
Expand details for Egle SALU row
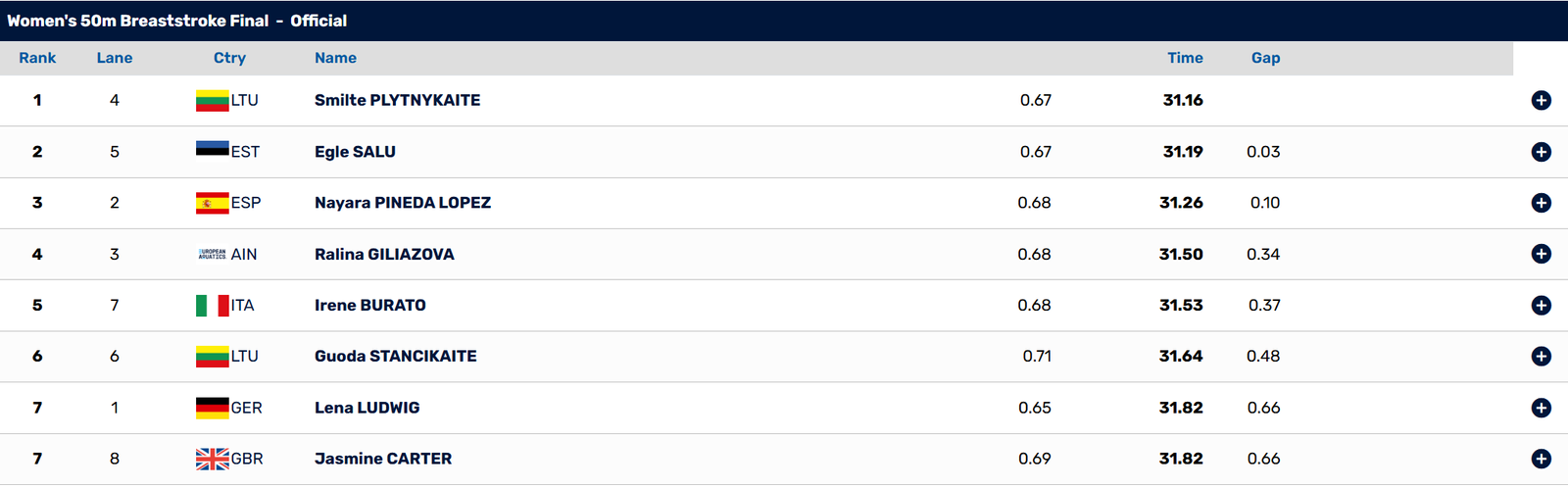pos(1541,152)
